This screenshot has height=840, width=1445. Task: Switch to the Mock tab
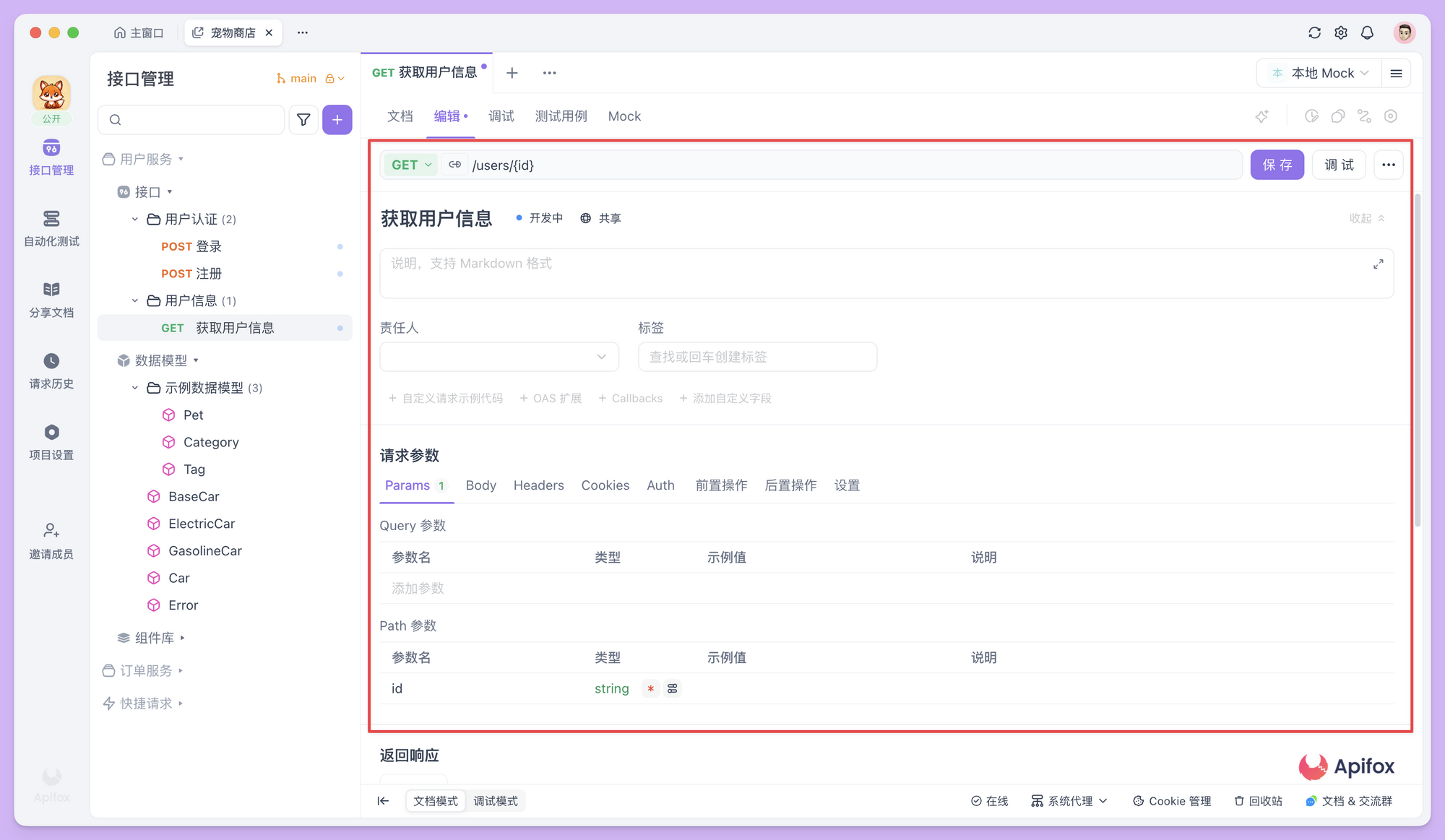coord(624,116)
